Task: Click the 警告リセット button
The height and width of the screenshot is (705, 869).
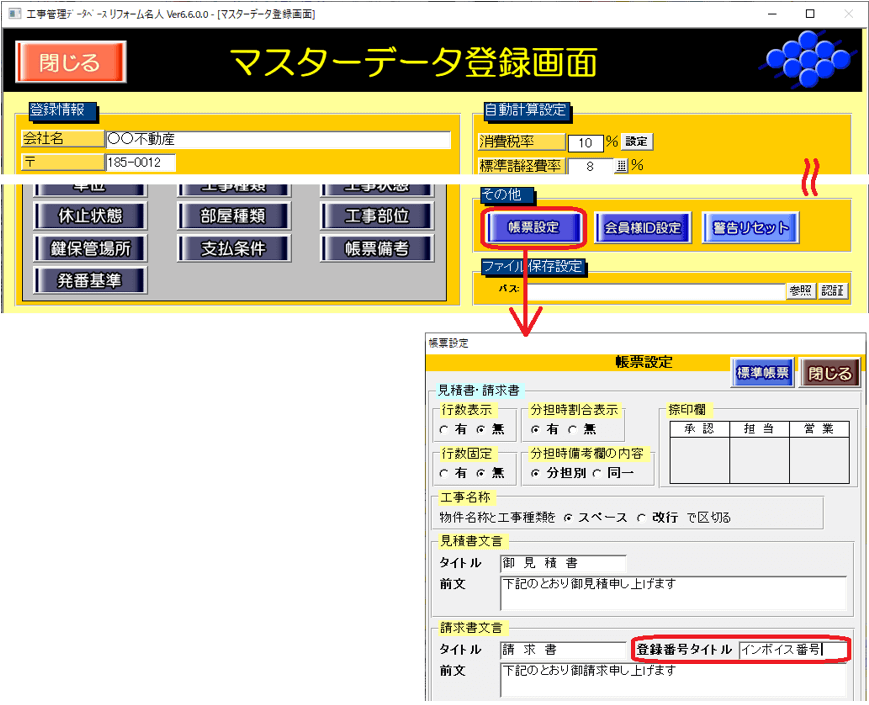Action: click(750, 228)
